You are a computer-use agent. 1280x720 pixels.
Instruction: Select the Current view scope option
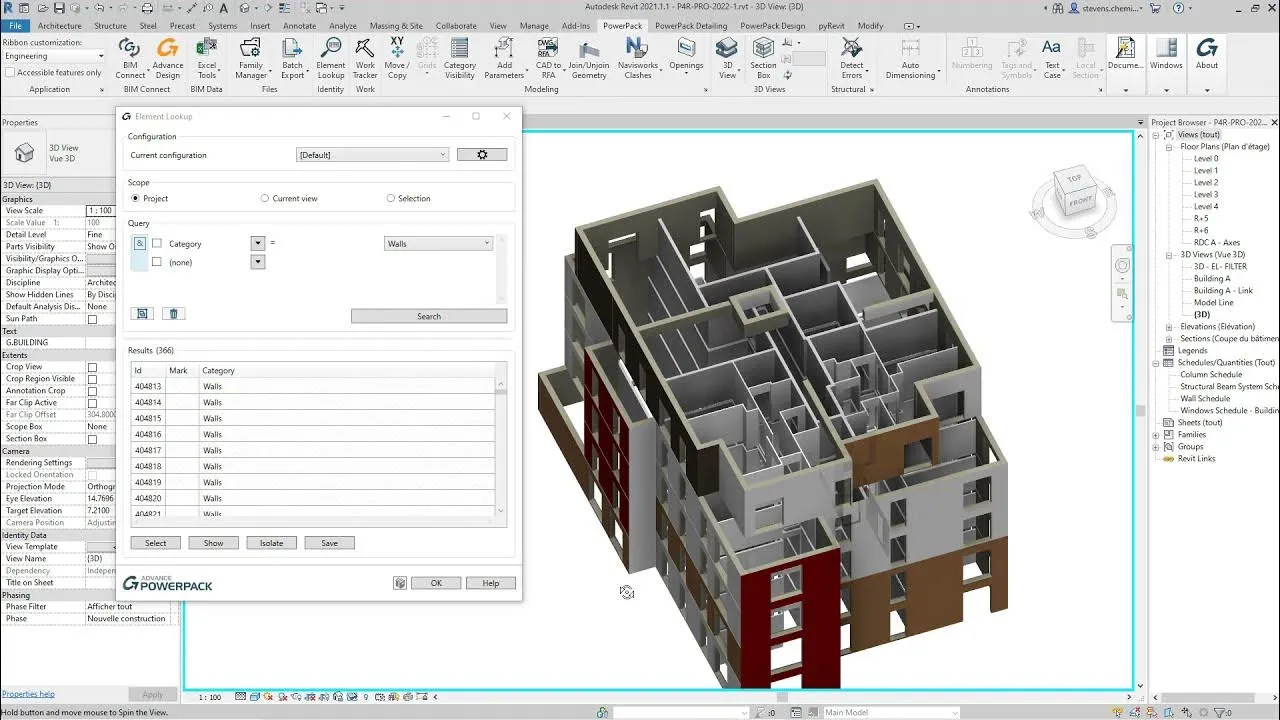tap(265, 198)
